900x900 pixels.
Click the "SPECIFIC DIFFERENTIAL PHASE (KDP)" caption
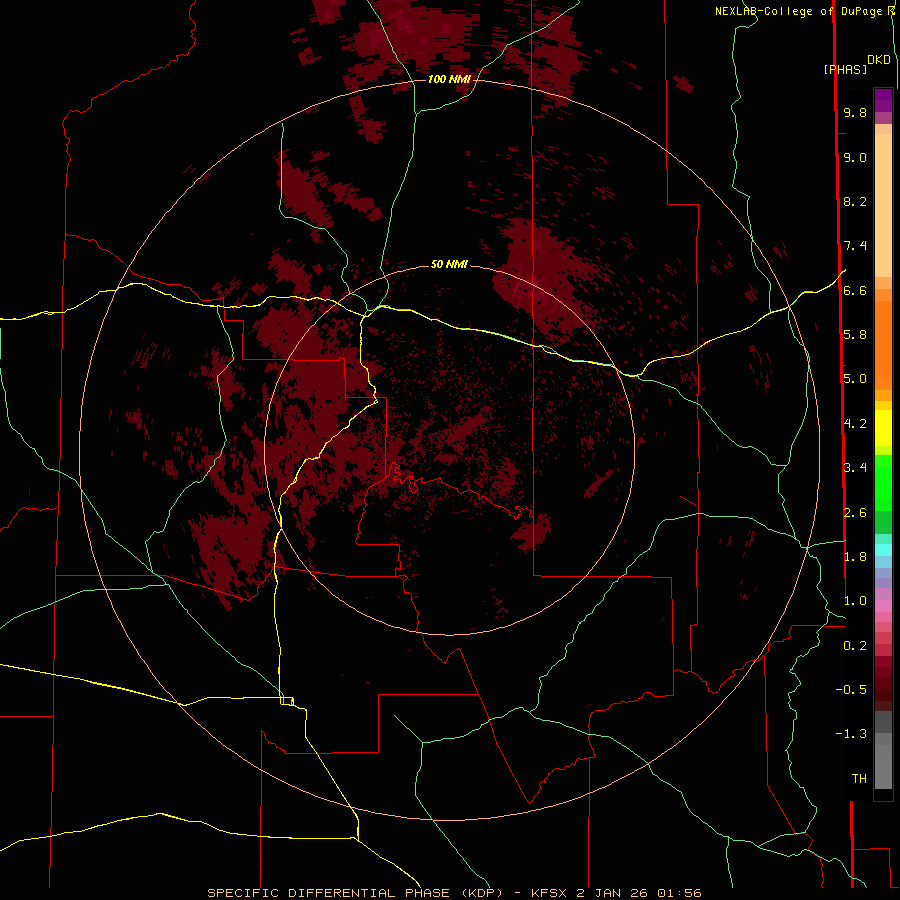tap(355, 893)
